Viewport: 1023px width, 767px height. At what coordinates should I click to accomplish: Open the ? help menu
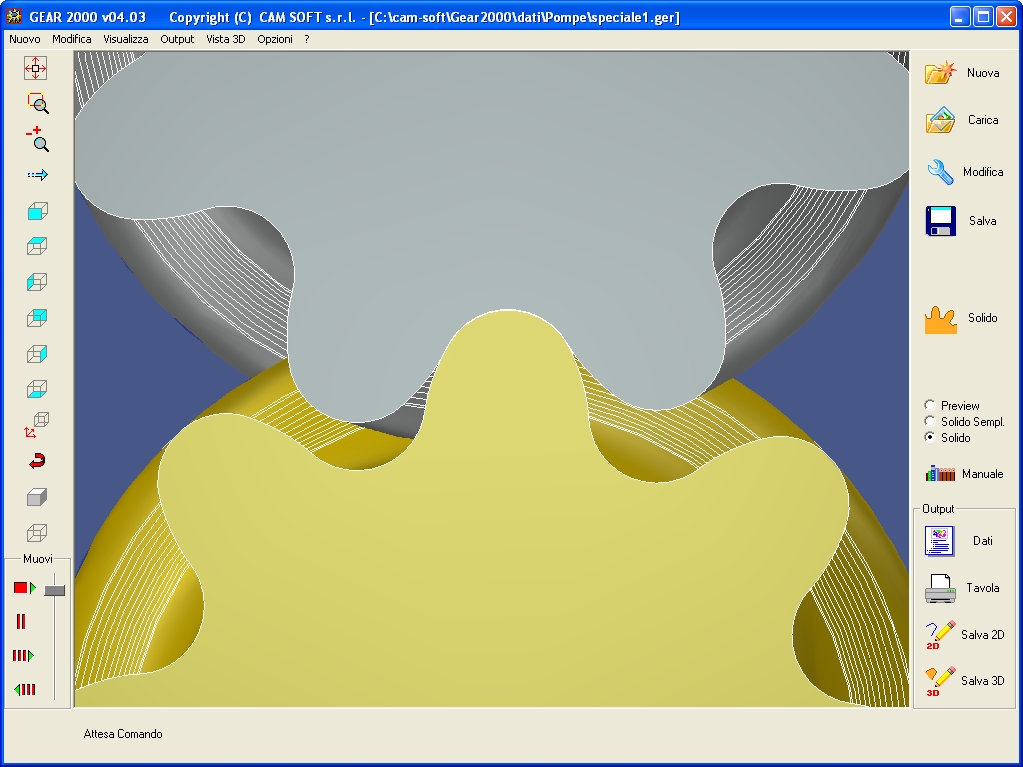pos(307,39)
